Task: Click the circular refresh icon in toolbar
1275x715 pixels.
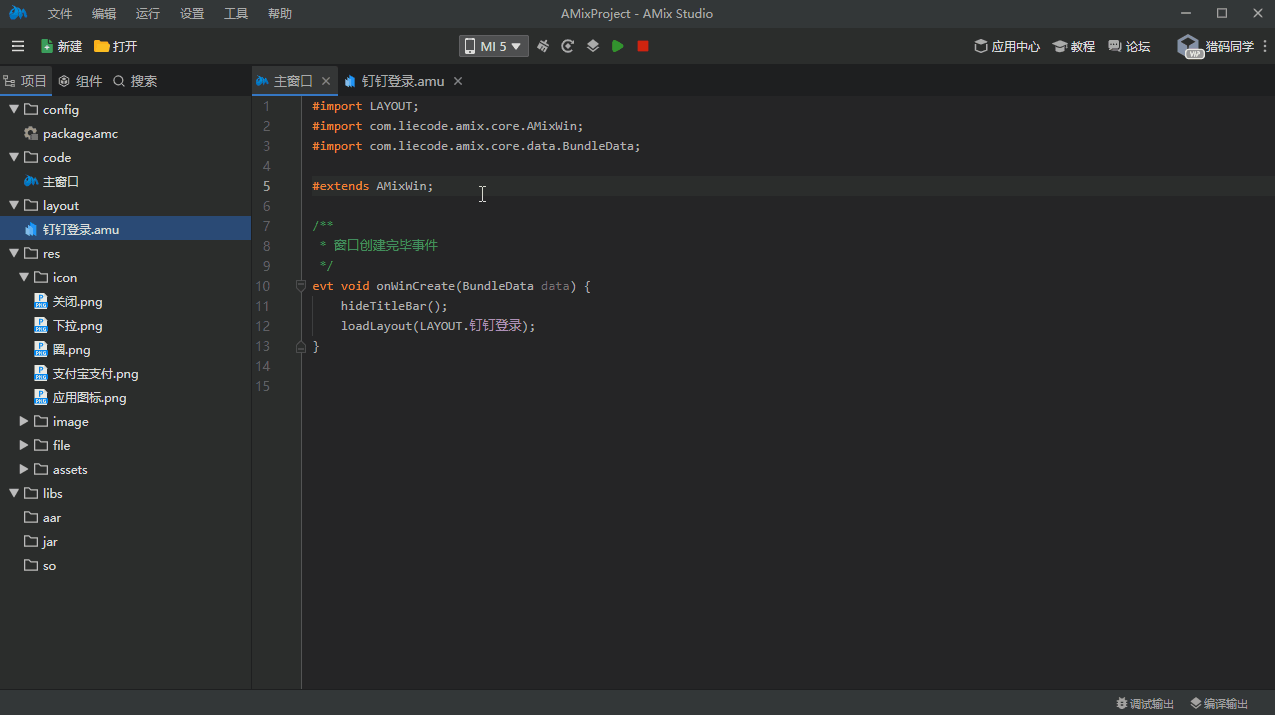Action: pos(568,46)
